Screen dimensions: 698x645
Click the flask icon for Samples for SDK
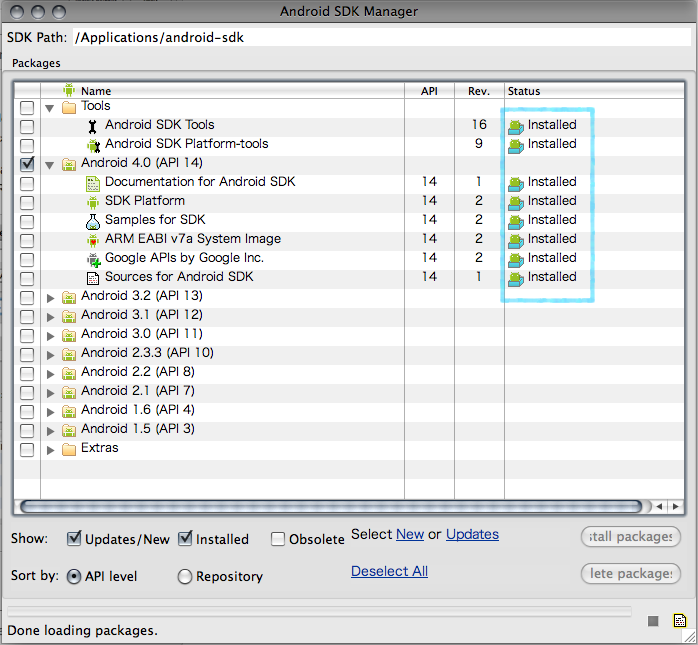click(93, 222)
